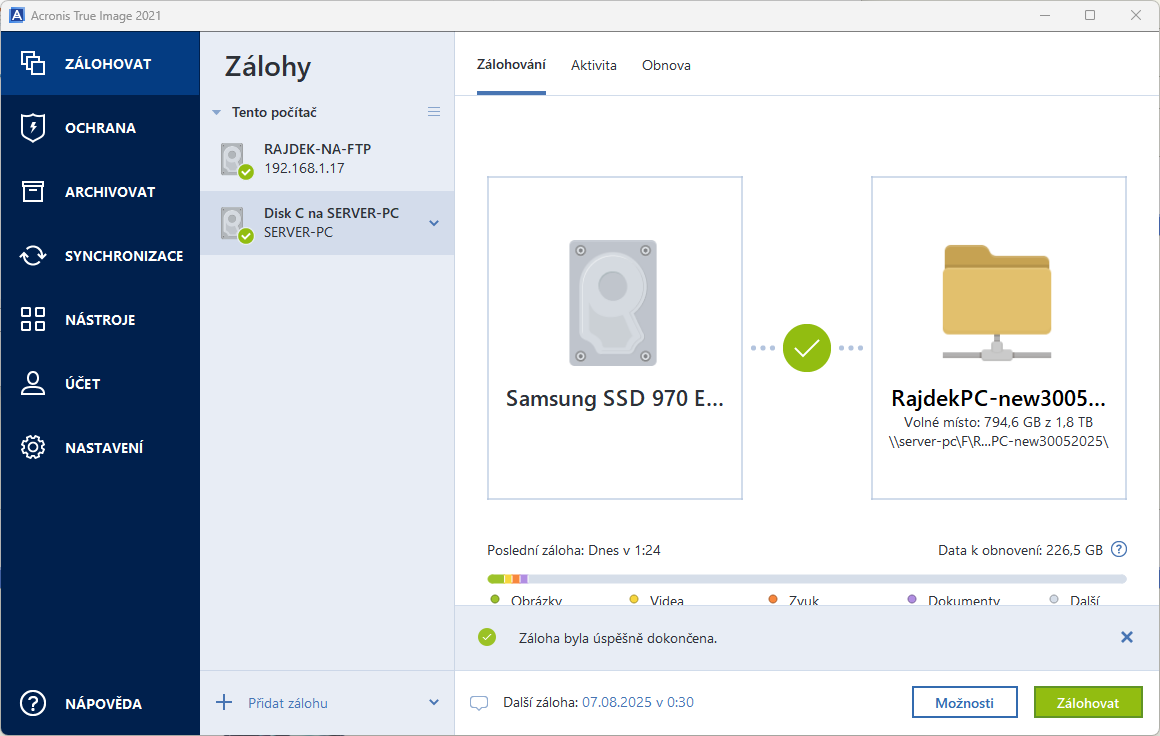Click the info icon beside Data k obnovení
The width and height of the screenshot is (1160, 736).
click(x=1119, y=550)
